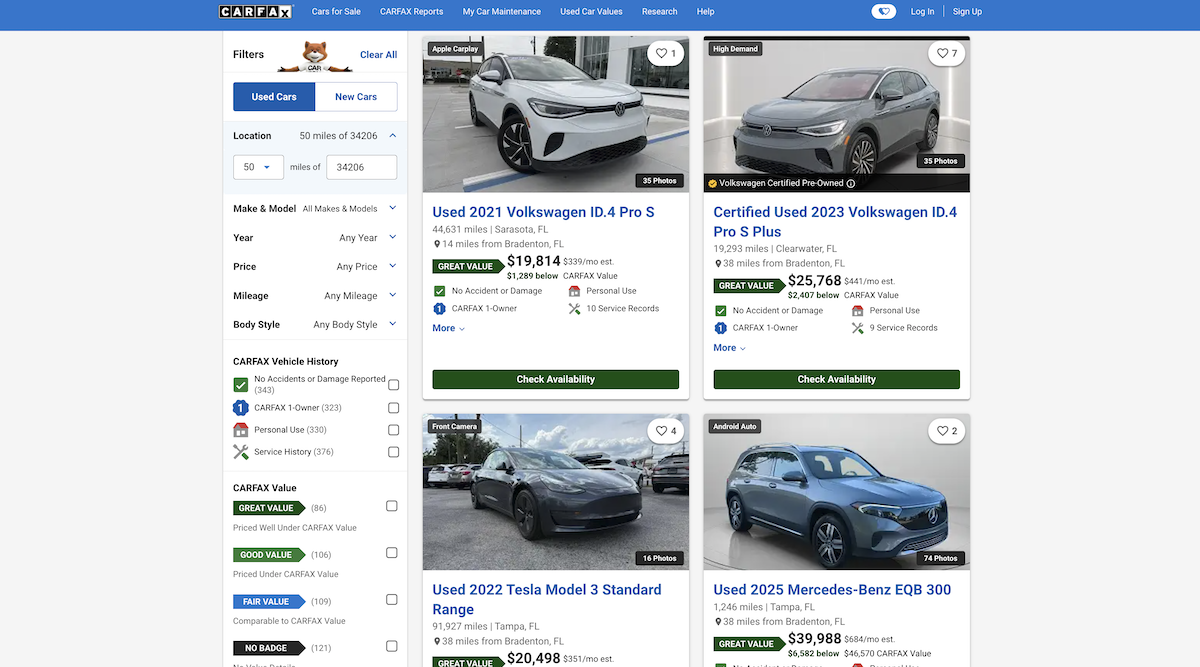Select the Used Cars toggle
1200x667 pixels.
point(274,97)
